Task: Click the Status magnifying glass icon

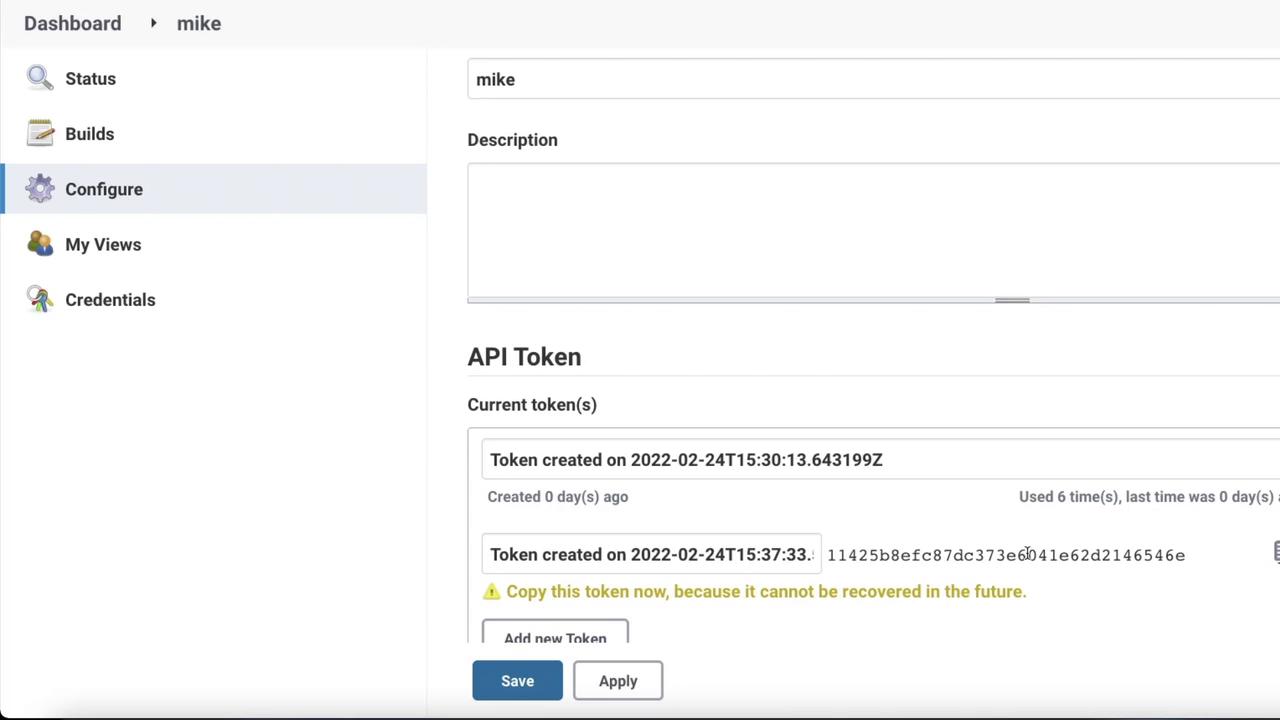Action: [x=40, y=78]
